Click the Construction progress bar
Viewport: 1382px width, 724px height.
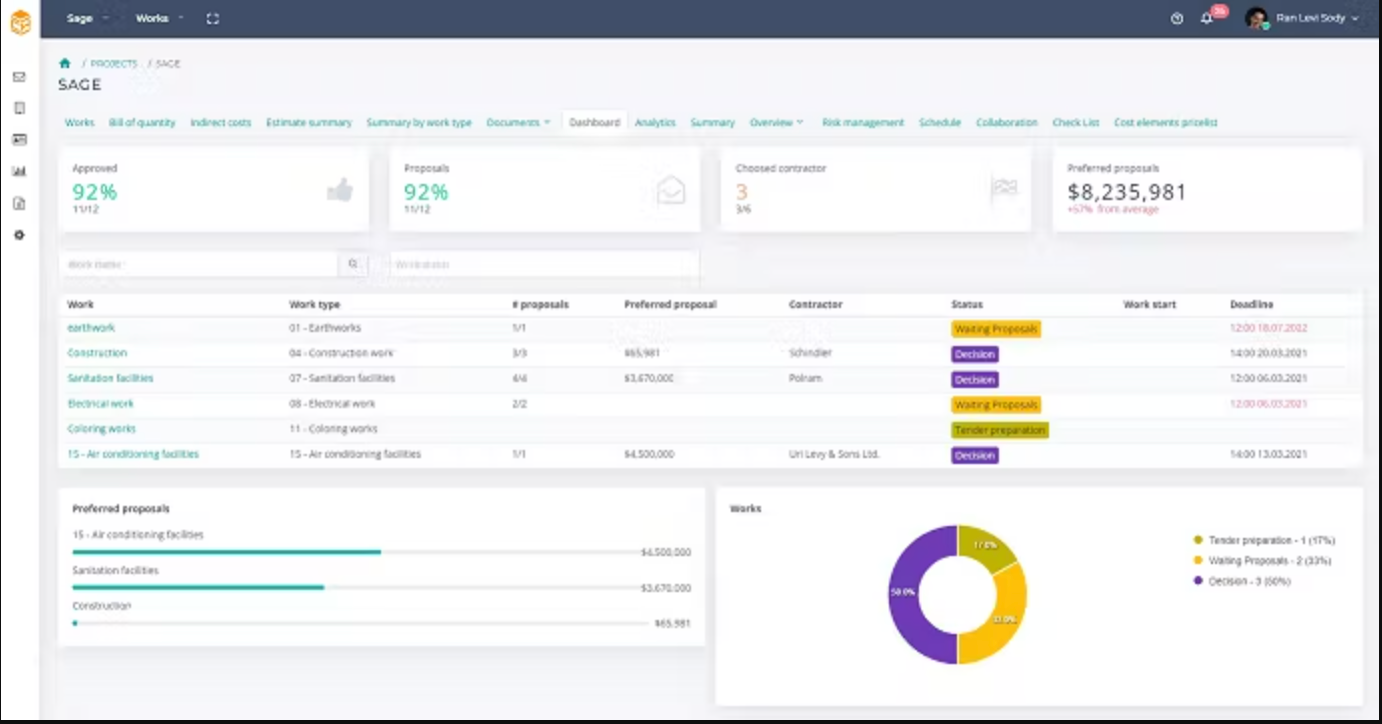click(x=360, y=623)
